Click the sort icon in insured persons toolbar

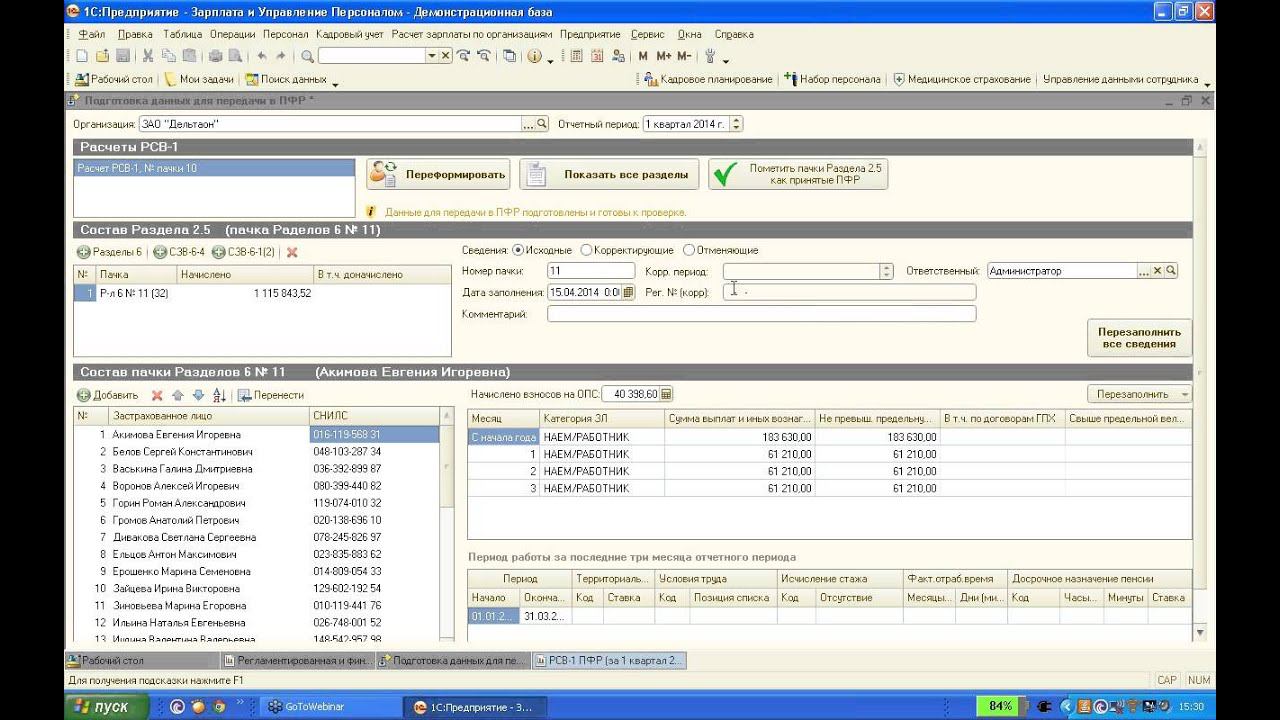pos(220,395)
